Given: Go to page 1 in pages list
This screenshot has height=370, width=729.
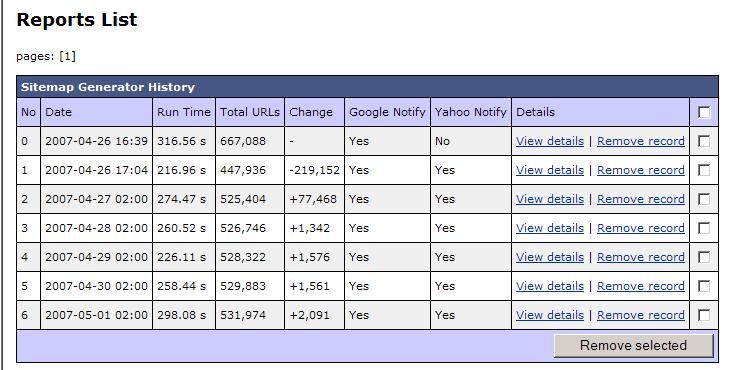Looking at the screenshot, I should click(67, 56).
